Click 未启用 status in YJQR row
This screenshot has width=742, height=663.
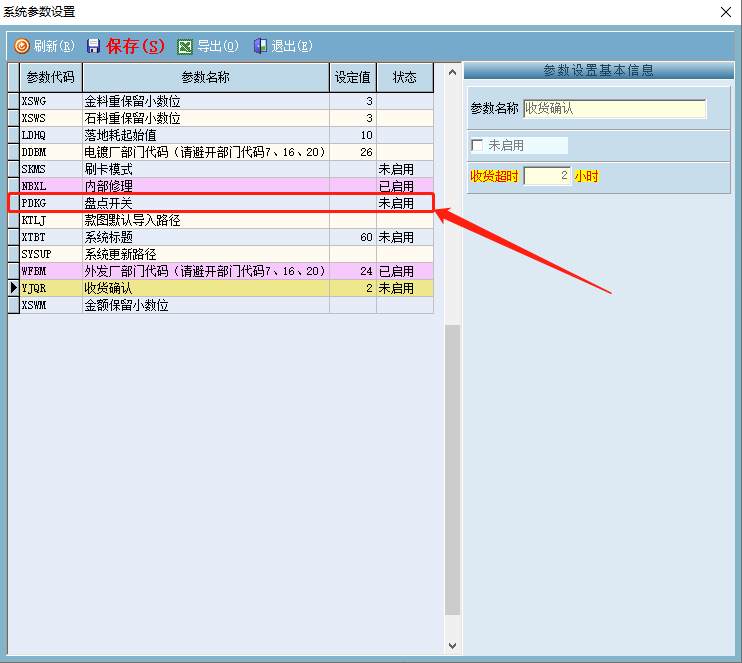pos(405,289)
